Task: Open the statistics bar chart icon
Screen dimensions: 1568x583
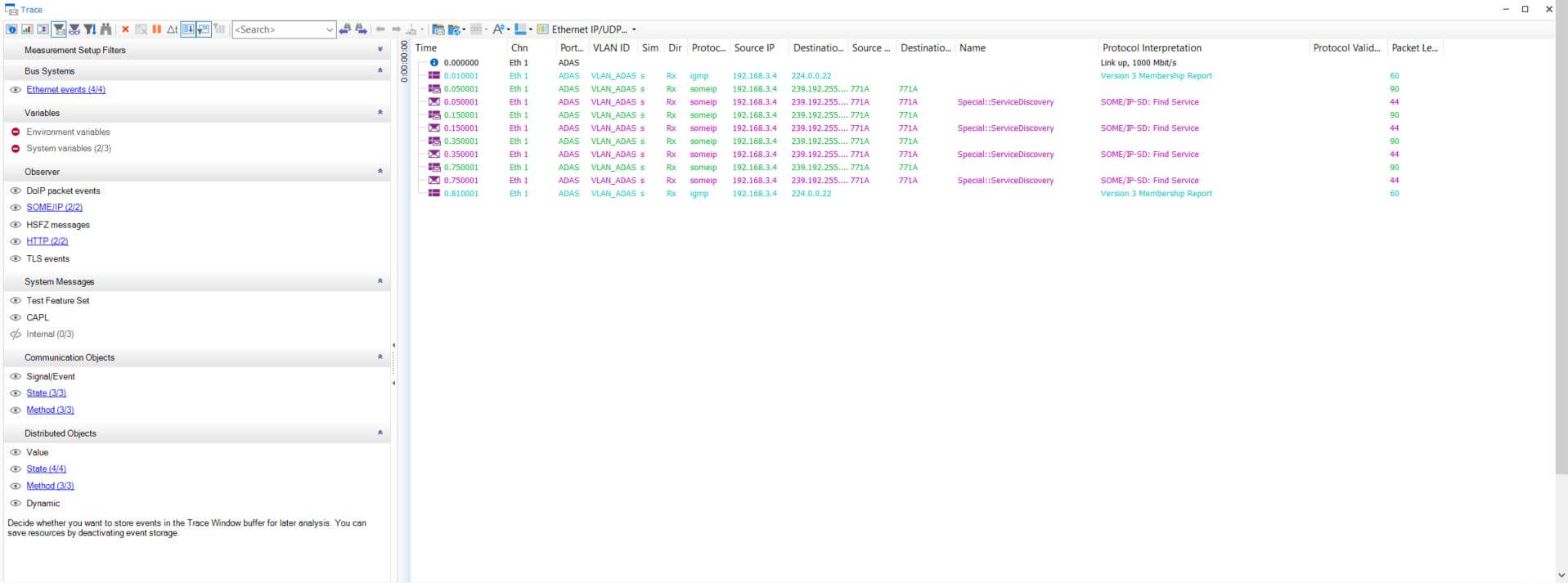Action: coord(27,29)
